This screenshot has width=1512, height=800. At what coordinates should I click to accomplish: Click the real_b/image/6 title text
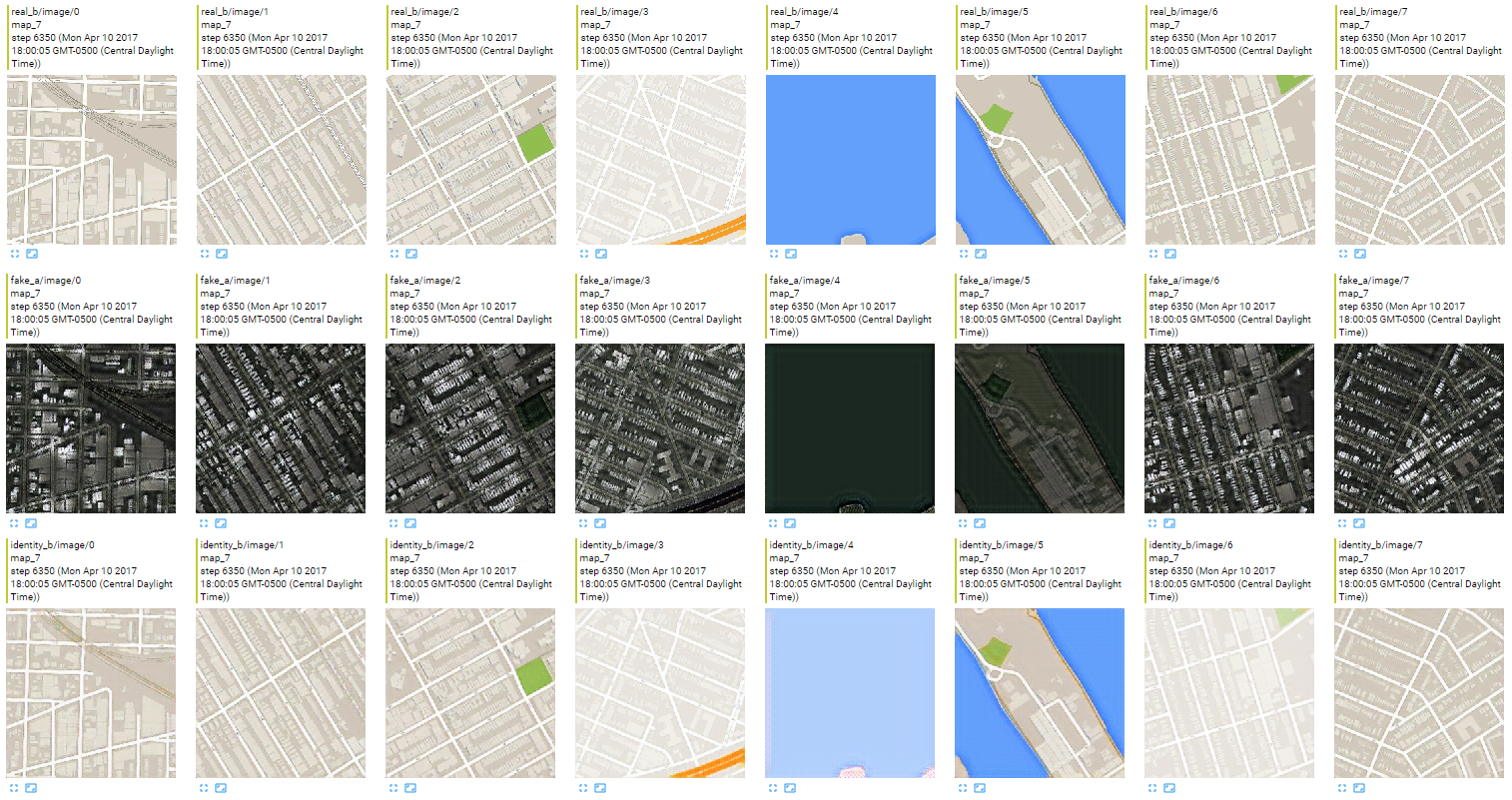(1184, 12)
